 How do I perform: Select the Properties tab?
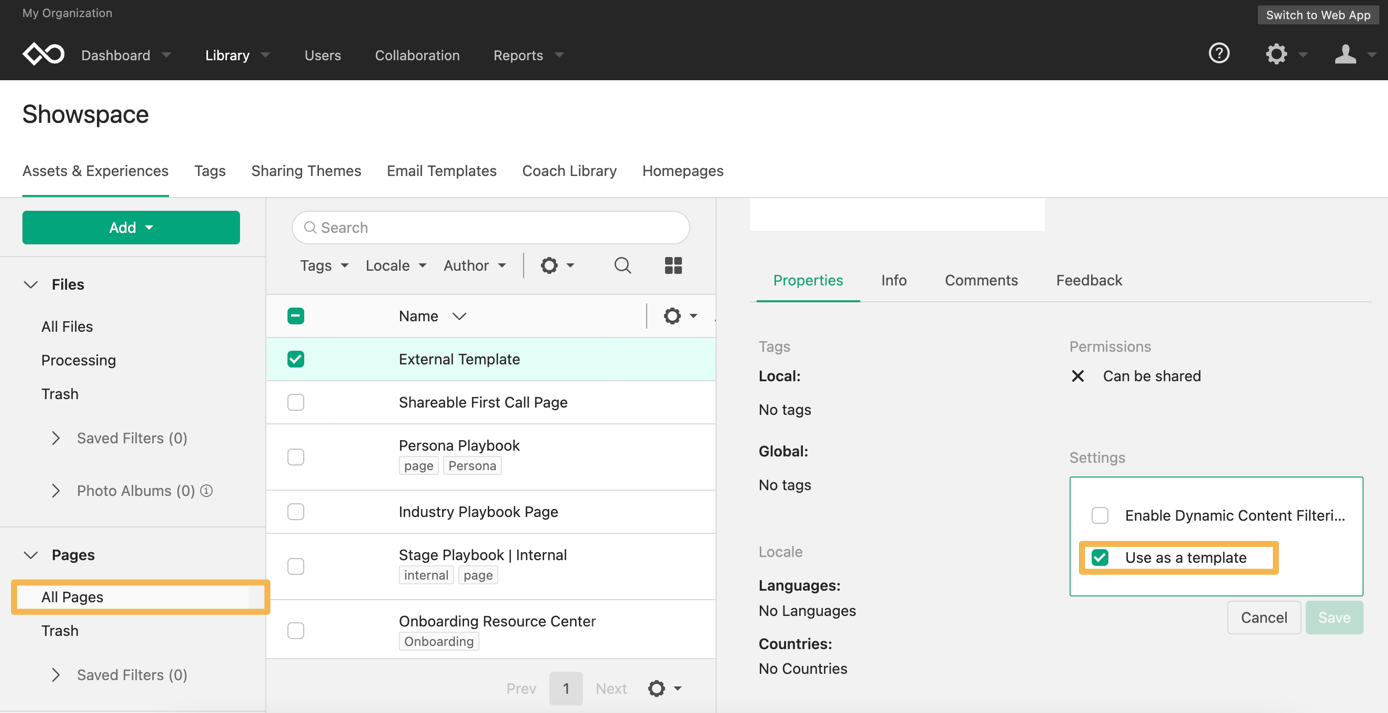pos(808,280)
